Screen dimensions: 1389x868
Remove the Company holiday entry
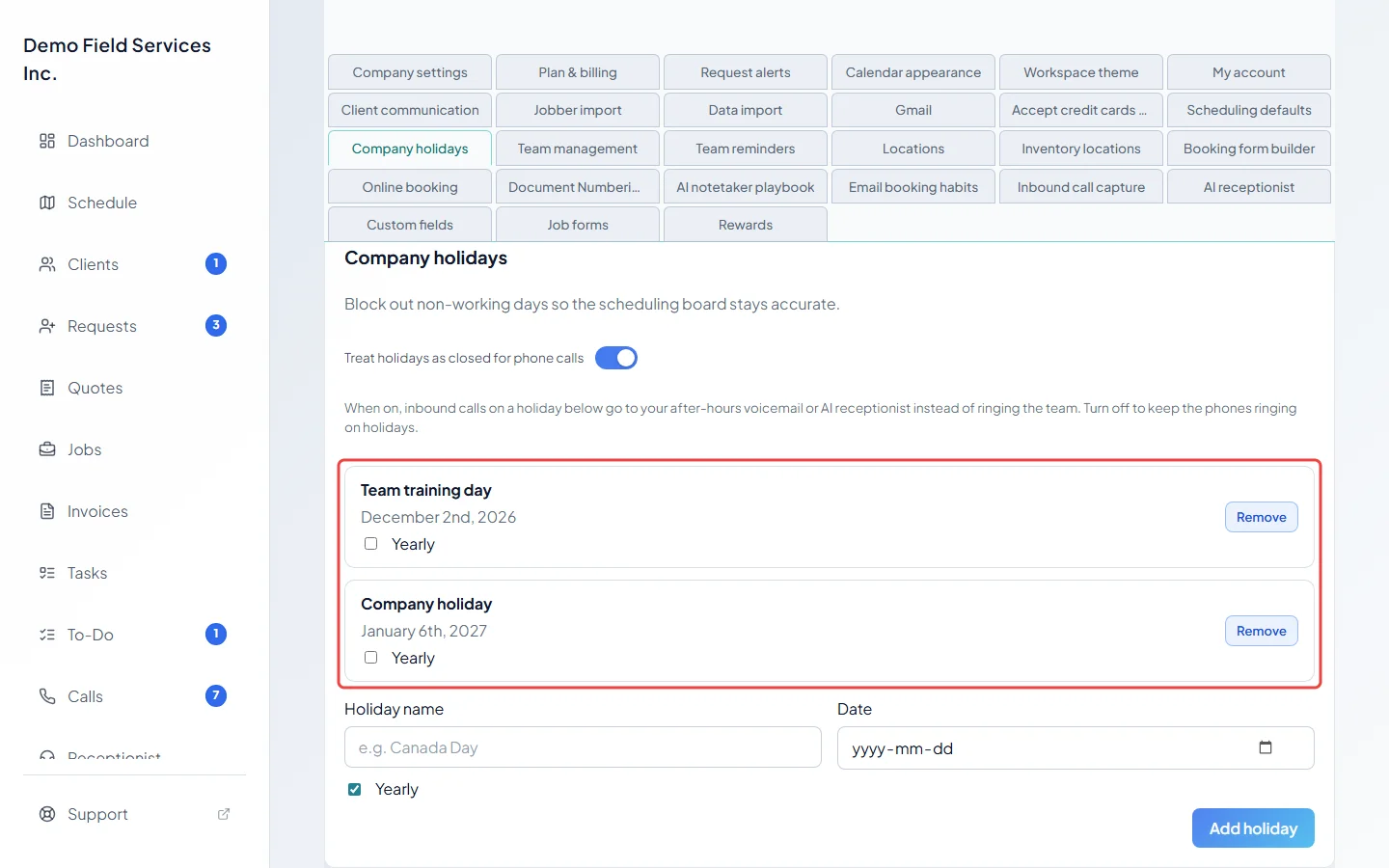click(1262, 631)
